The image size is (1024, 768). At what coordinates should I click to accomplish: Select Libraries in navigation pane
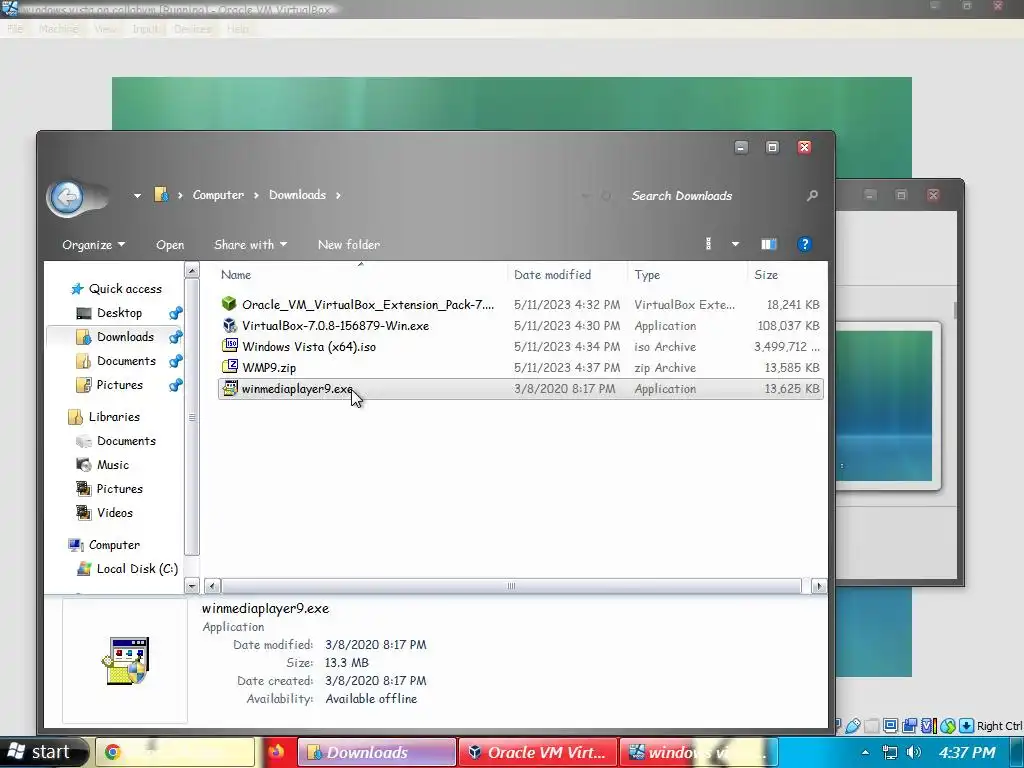(x=114, y=417)
